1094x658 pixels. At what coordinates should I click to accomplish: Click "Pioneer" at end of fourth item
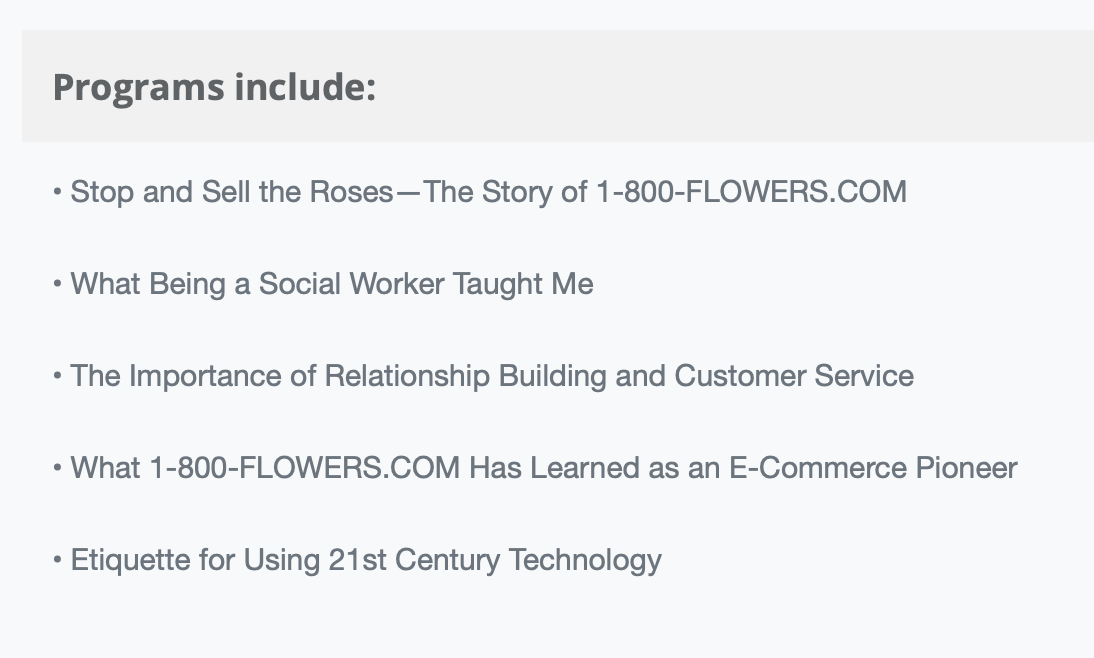coord(966,468)
